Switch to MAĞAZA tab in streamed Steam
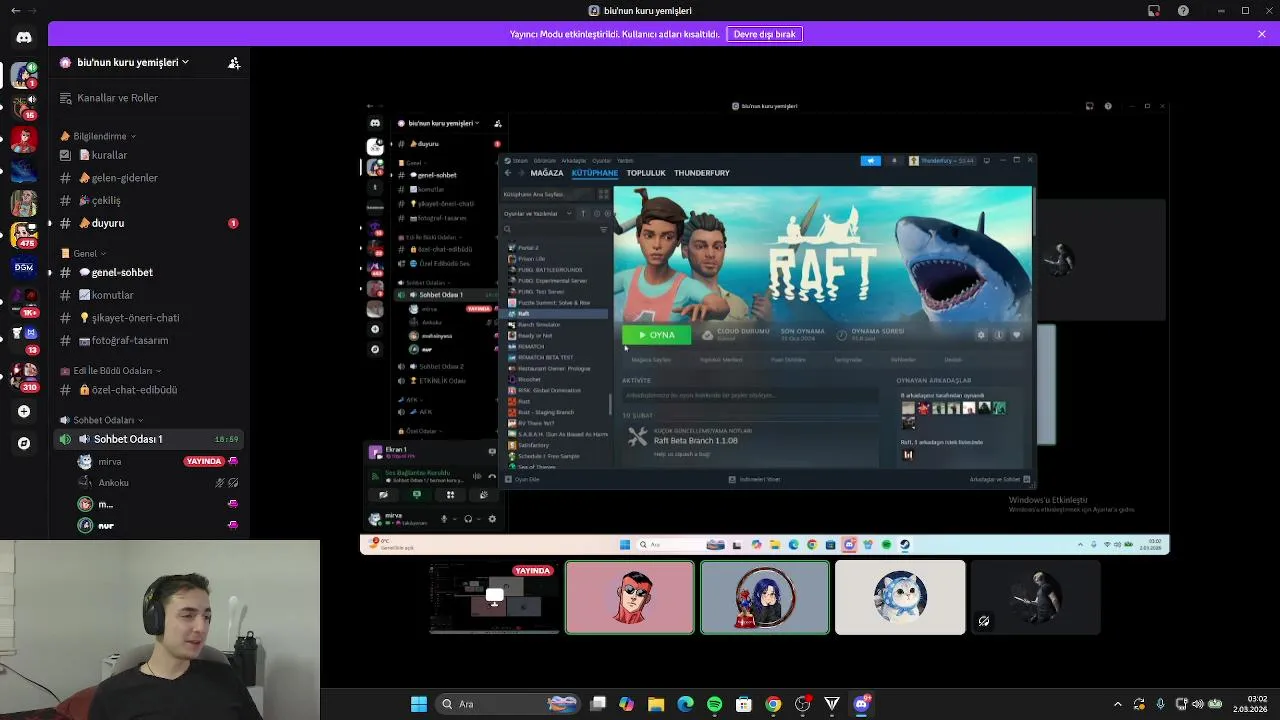The image size is (1280, 720). (546, 173)
